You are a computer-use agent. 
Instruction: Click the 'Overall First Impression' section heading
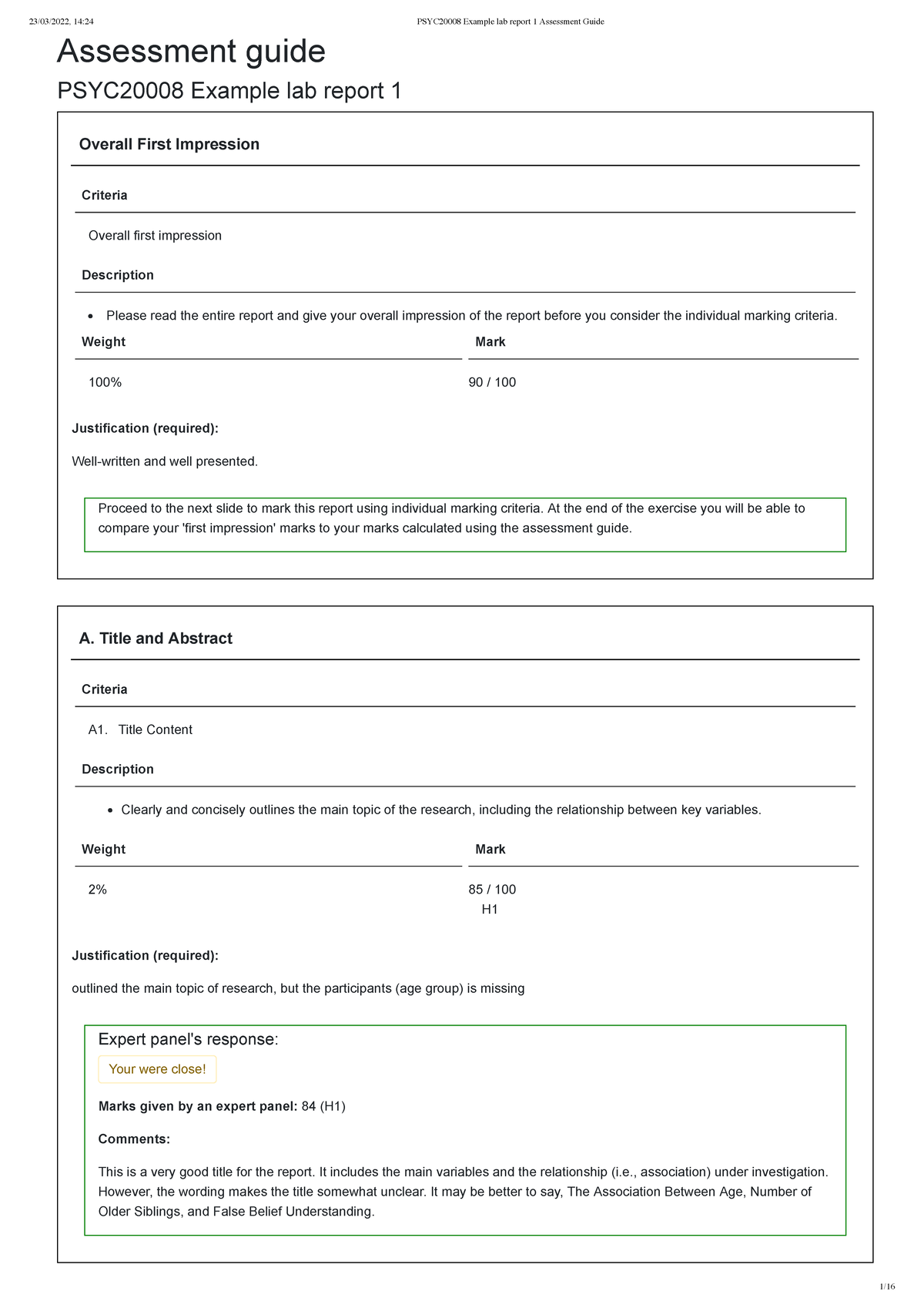pos(169,144)
